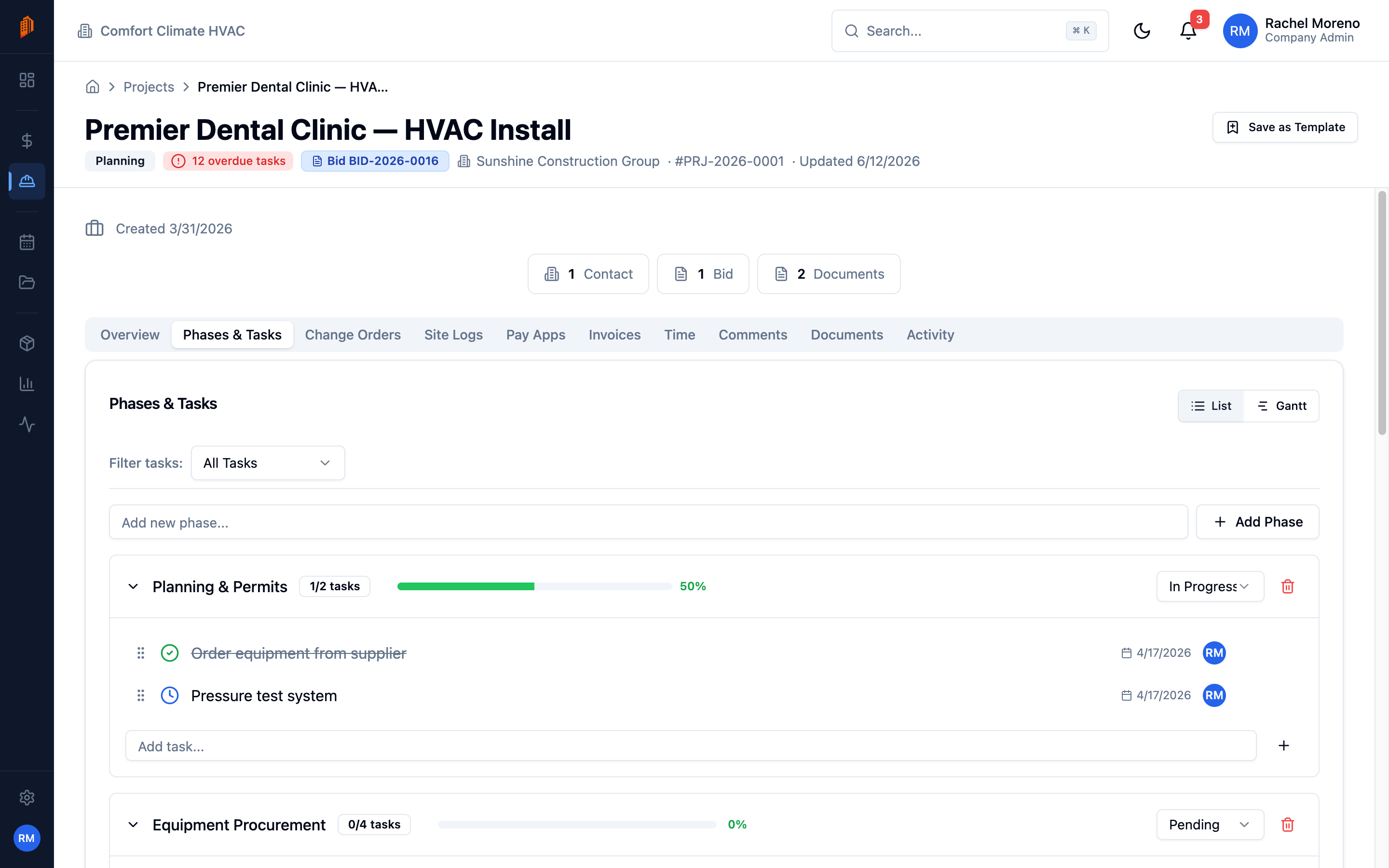Click the RM avatar at sidebar bottom
This screenshot has width=1389, height=868.
tap(27, 838)
